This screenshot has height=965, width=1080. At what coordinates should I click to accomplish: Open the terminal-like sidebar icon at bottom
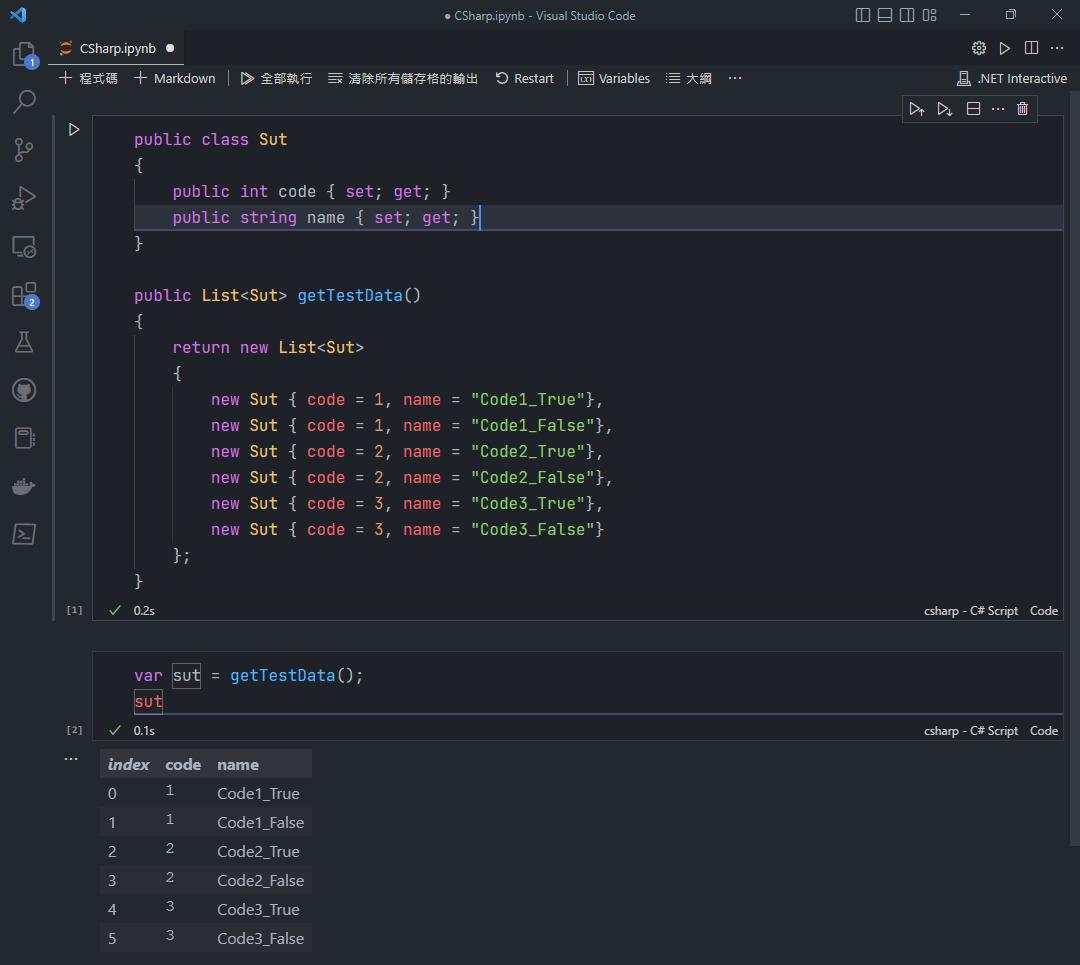[24, 534]
